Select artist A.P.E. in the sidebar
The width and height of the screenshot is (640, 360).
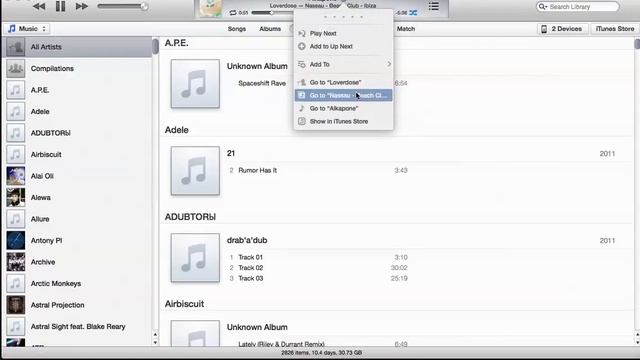click(78, 90)
